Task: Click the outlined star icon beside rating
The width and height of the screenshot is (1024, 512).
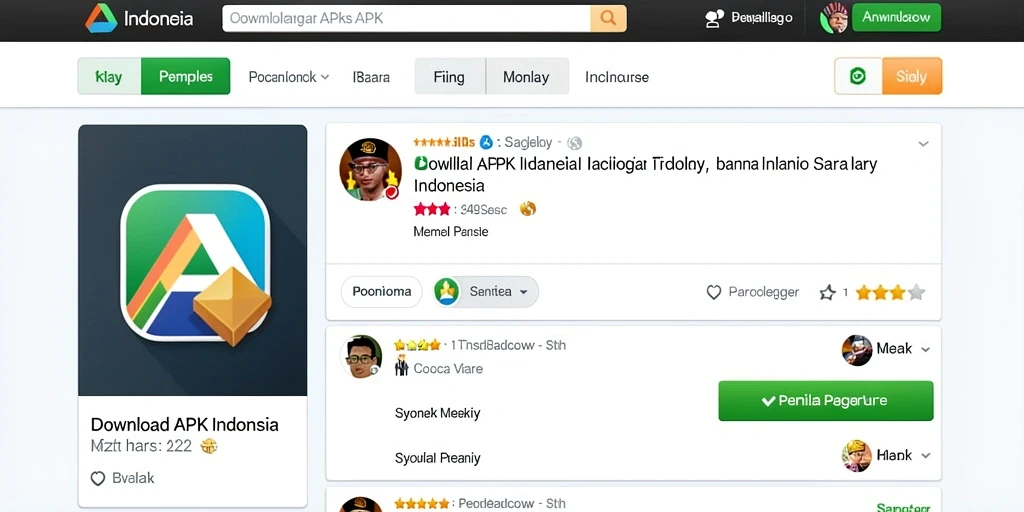Action: point(827,292)
